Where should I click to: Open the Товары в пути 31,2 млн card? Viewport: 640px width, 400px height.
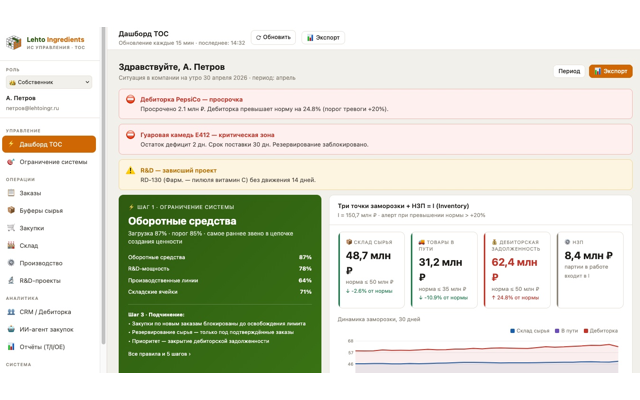click(444, 270)
